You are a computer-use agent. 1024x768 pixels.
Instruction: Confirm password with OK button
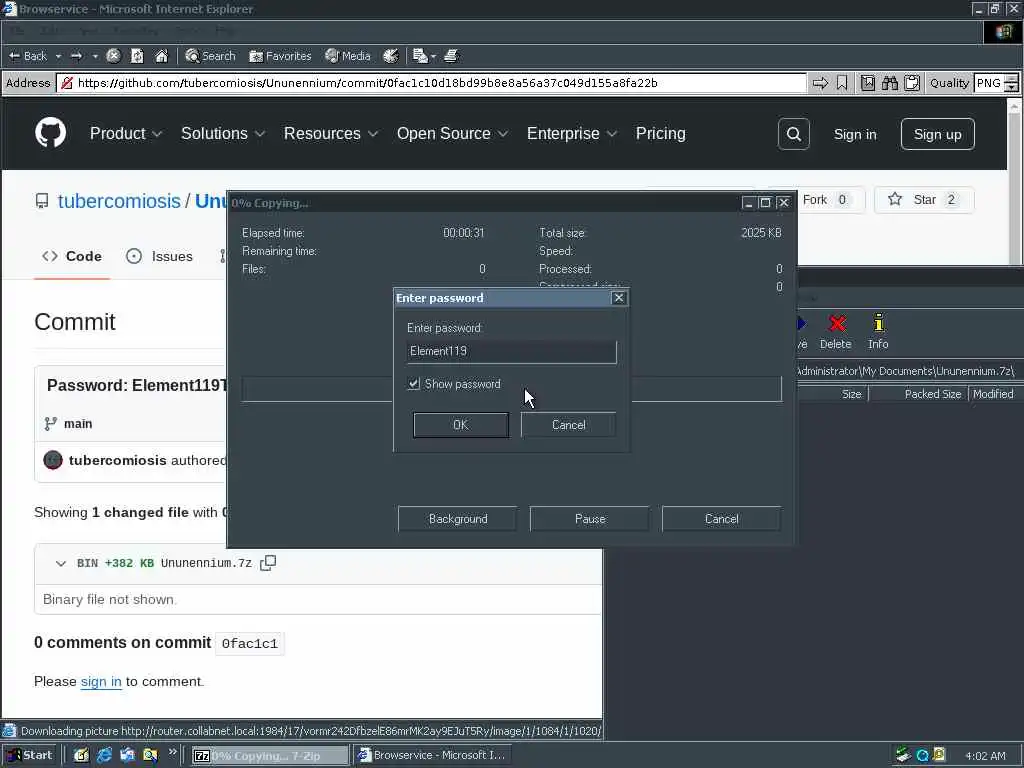click(460, 424)
